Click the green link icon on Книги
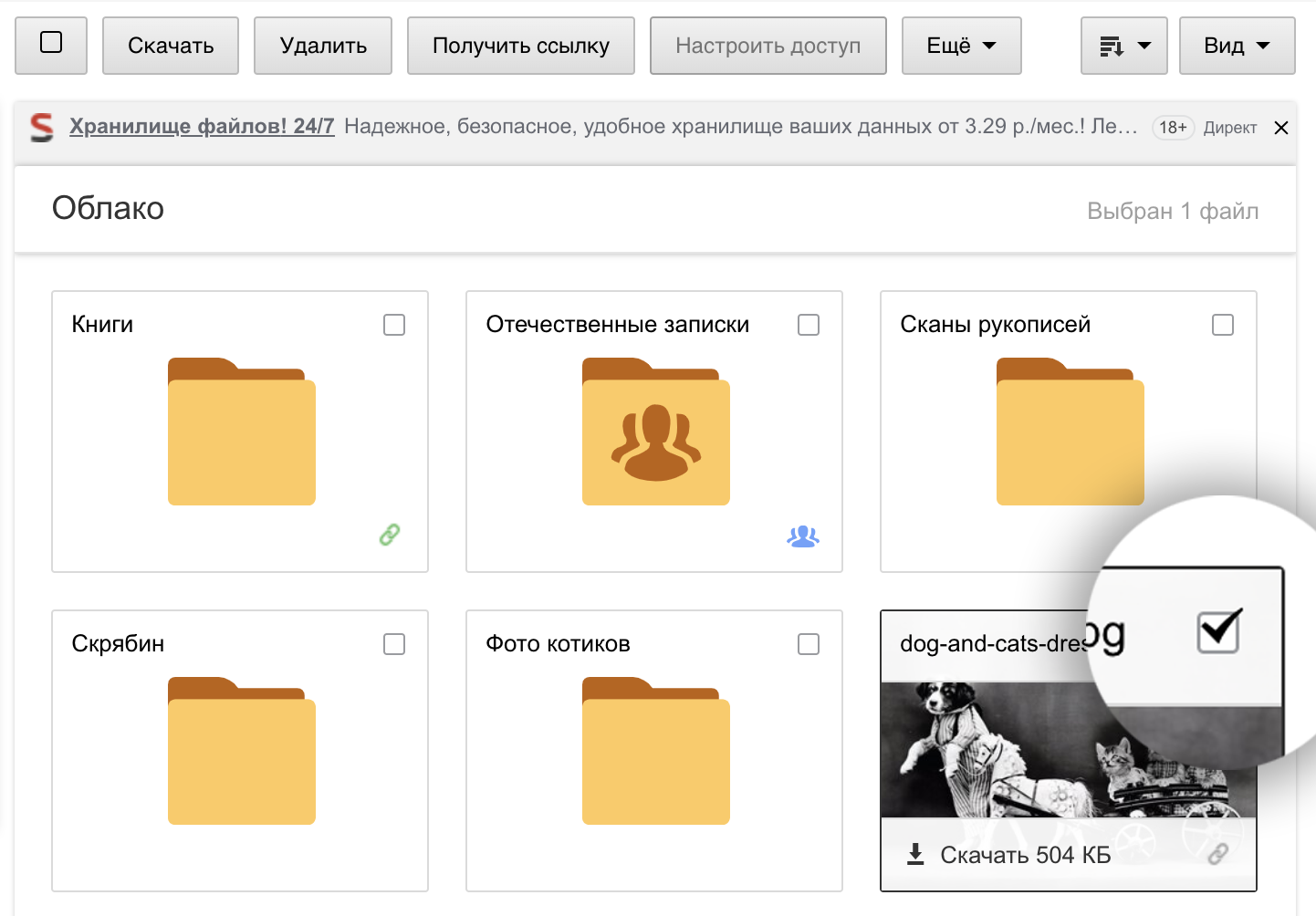The height and width of the screenshot is (916, 1316). click(x=390, y=535)
